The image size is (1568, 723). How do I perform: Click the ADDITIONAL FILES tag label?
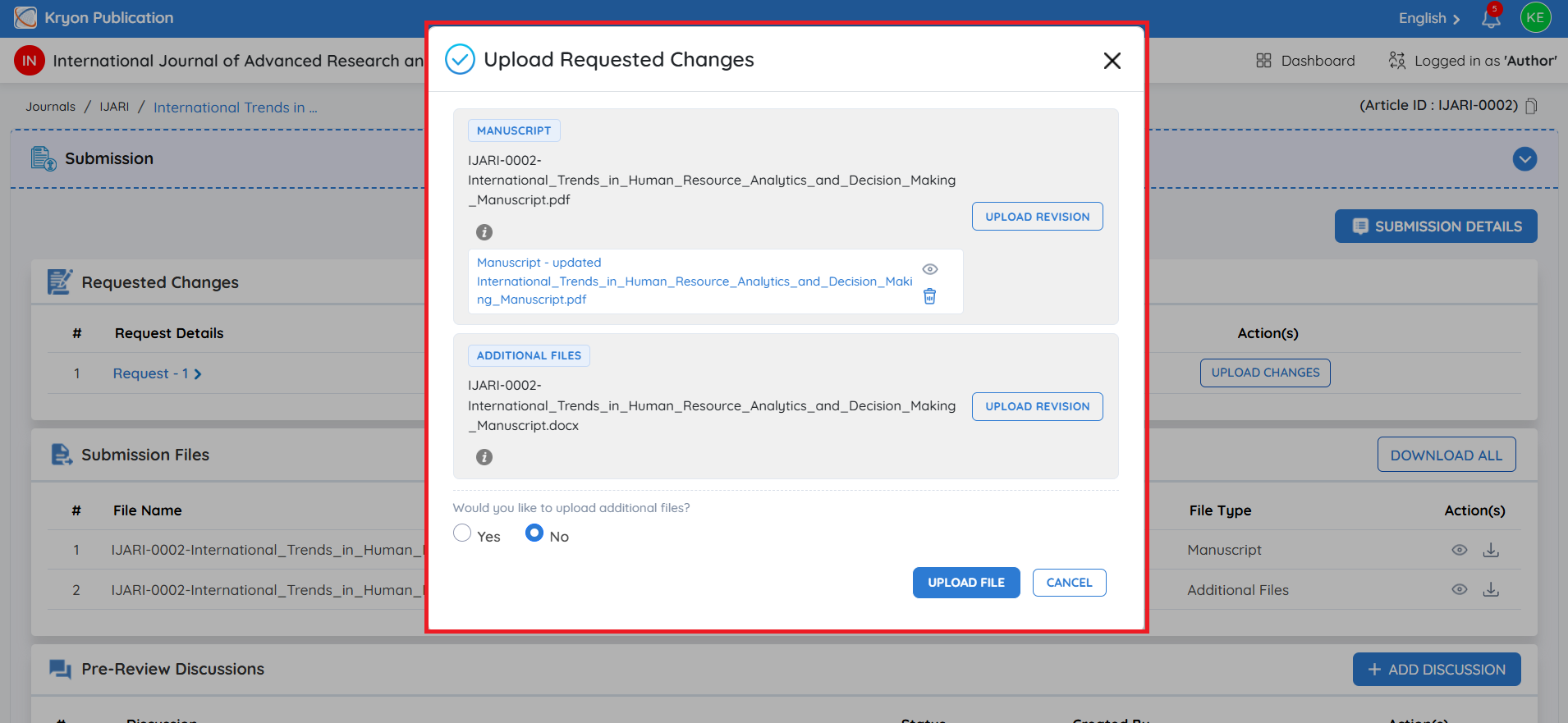coord(529,355)
